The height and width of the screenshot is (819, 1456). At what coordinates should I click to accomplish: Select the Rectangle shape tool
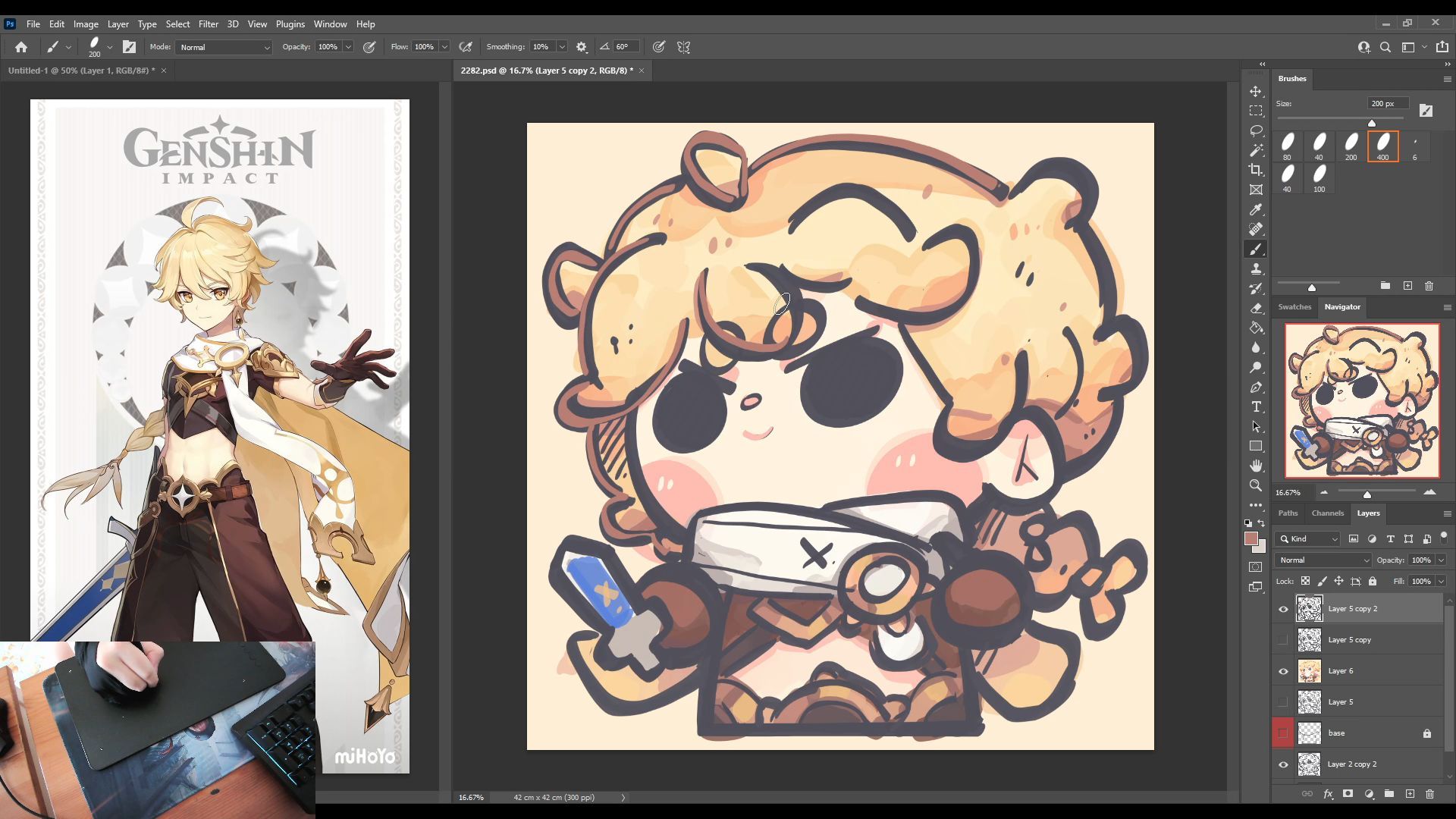[1256, 446]
